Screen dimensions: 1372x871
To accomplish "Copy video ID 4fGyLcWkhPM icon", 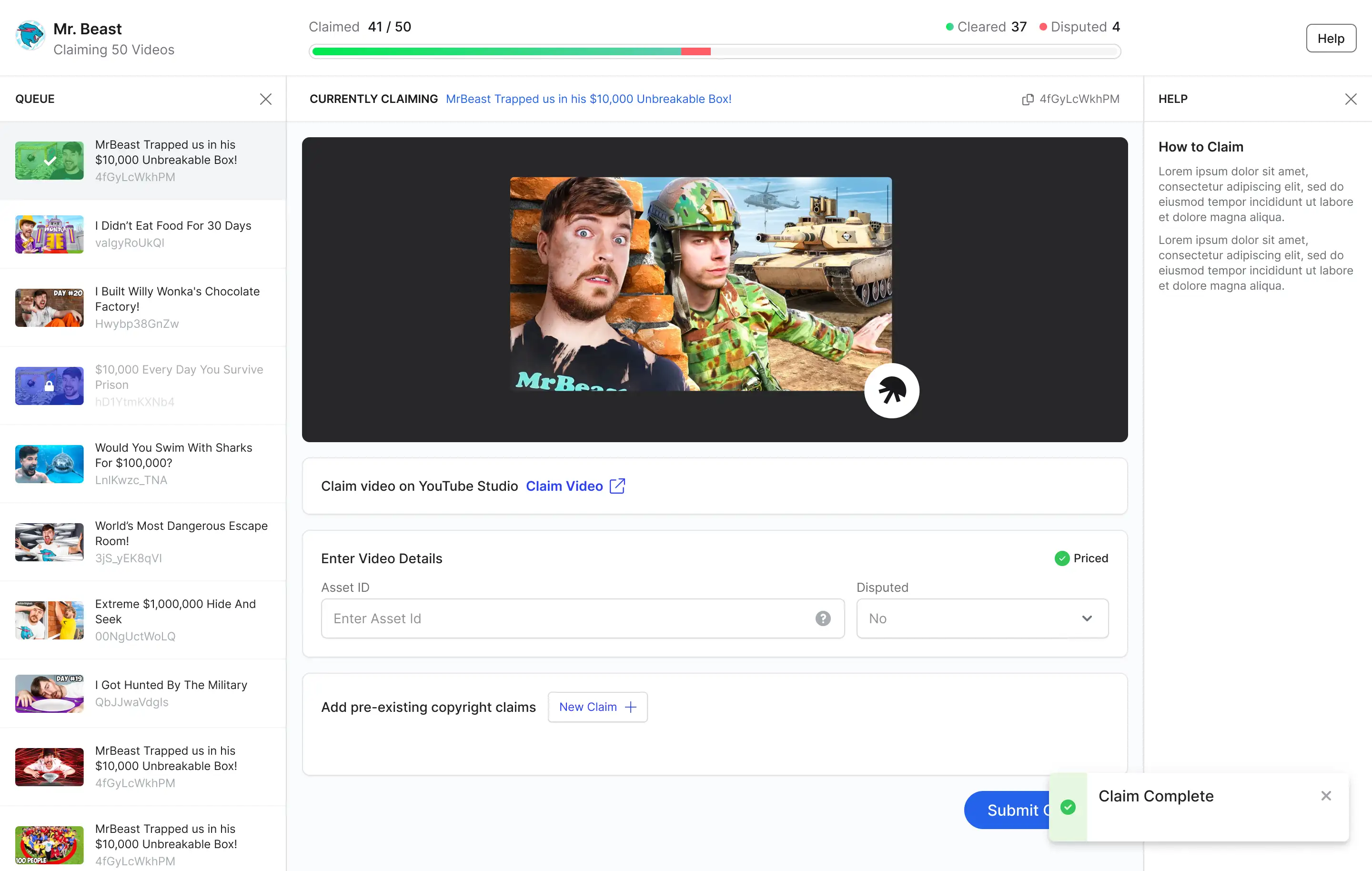I will coord(1027,99).
